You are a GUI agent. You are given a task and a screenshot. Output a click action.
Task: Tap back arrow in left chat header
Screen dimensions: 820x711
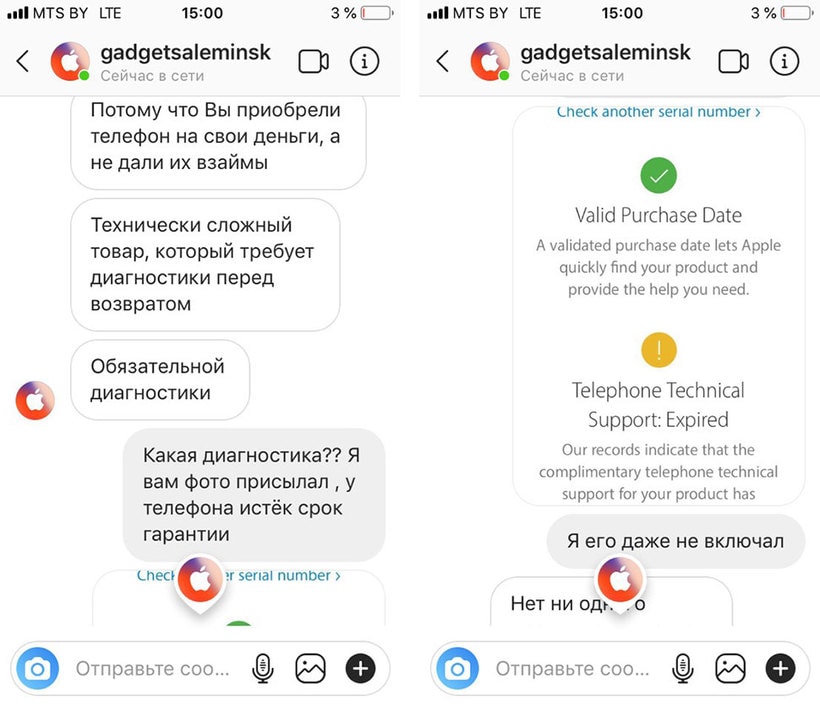click(23, 61)
